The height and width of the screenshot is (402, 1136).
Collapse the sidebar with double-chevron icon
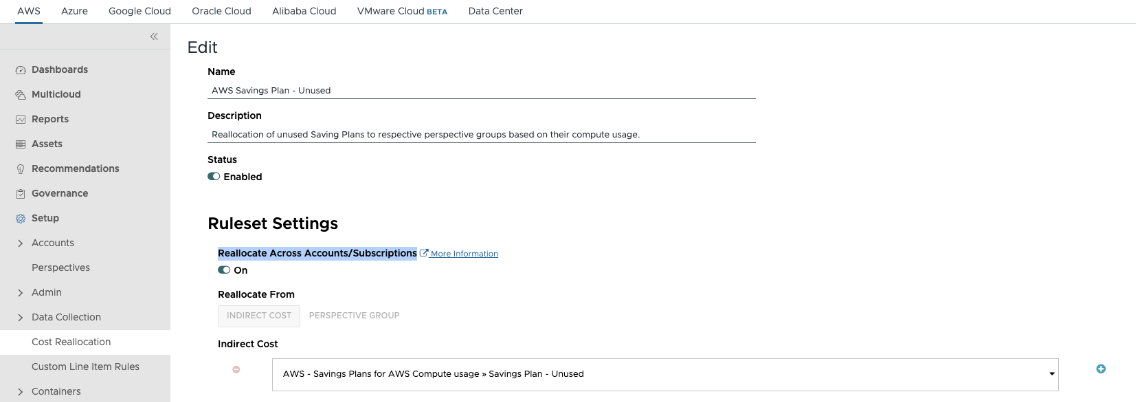pyautogui.click(x=154, y=37)
